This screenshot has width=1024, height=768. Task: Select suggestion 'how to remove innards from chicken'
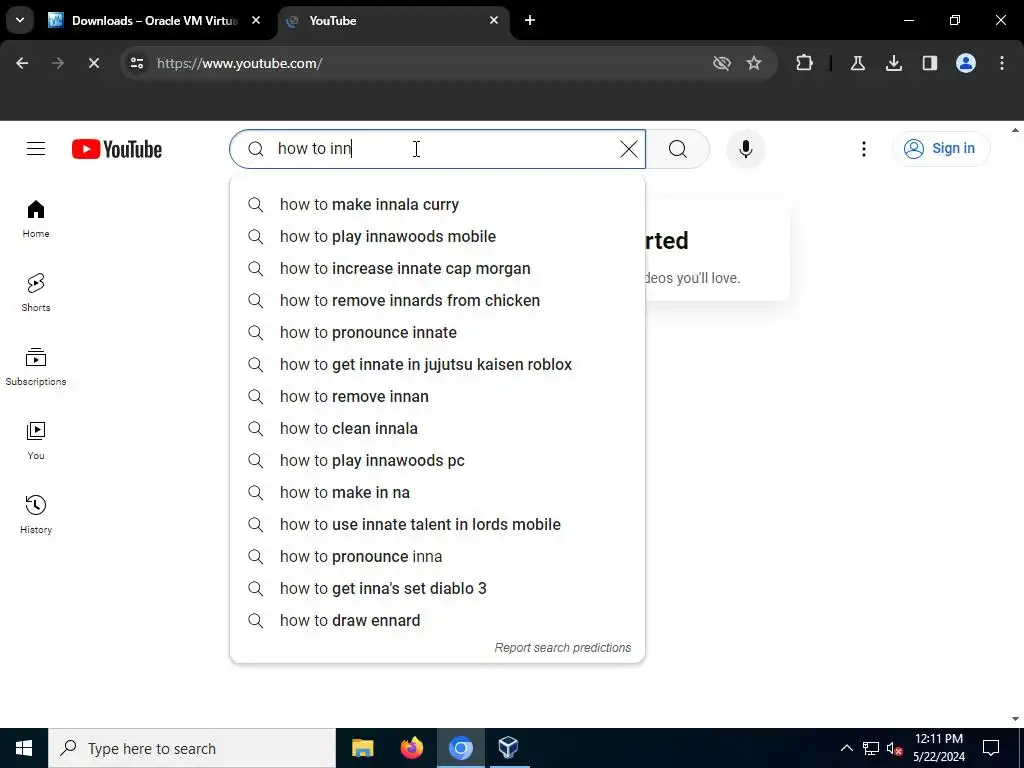437,300
